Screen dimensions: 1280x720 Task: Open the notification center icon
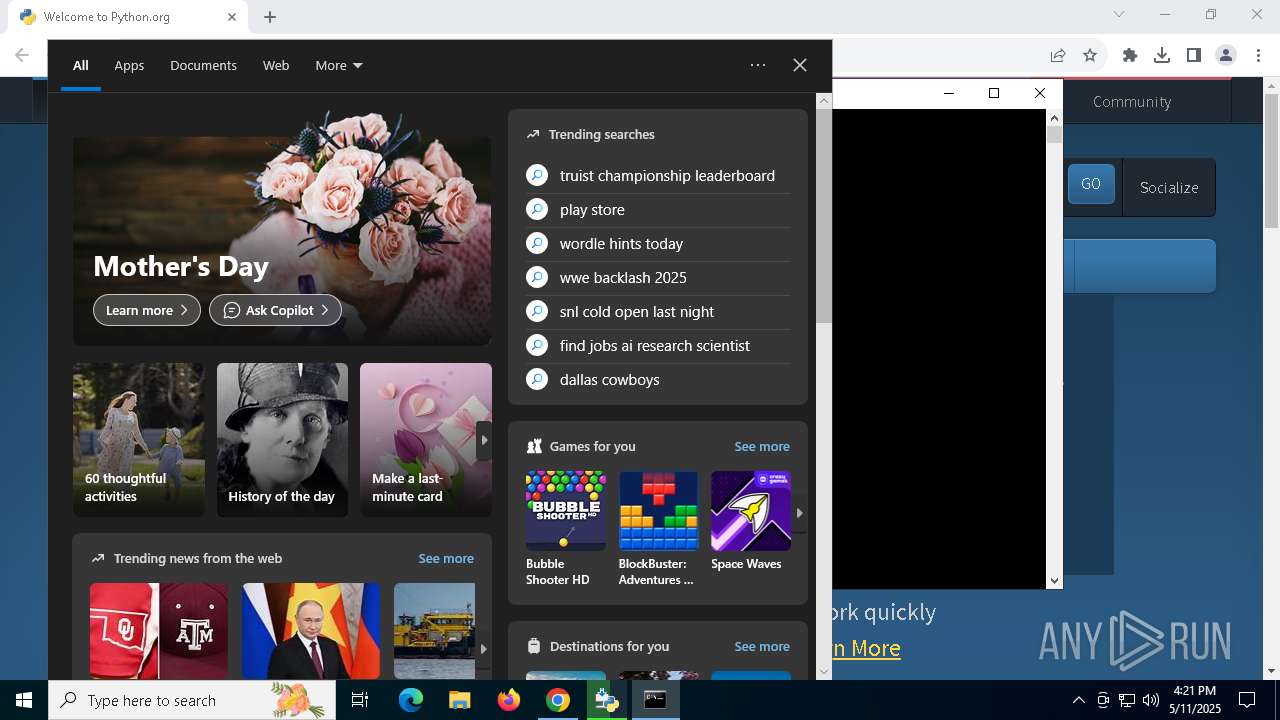1247,701
